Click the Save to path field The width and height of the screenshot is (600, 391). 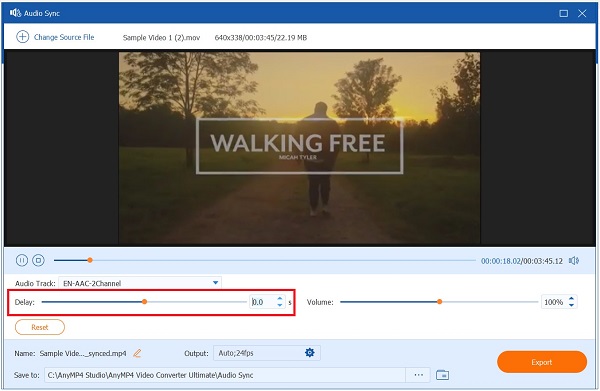pos(225,375)
